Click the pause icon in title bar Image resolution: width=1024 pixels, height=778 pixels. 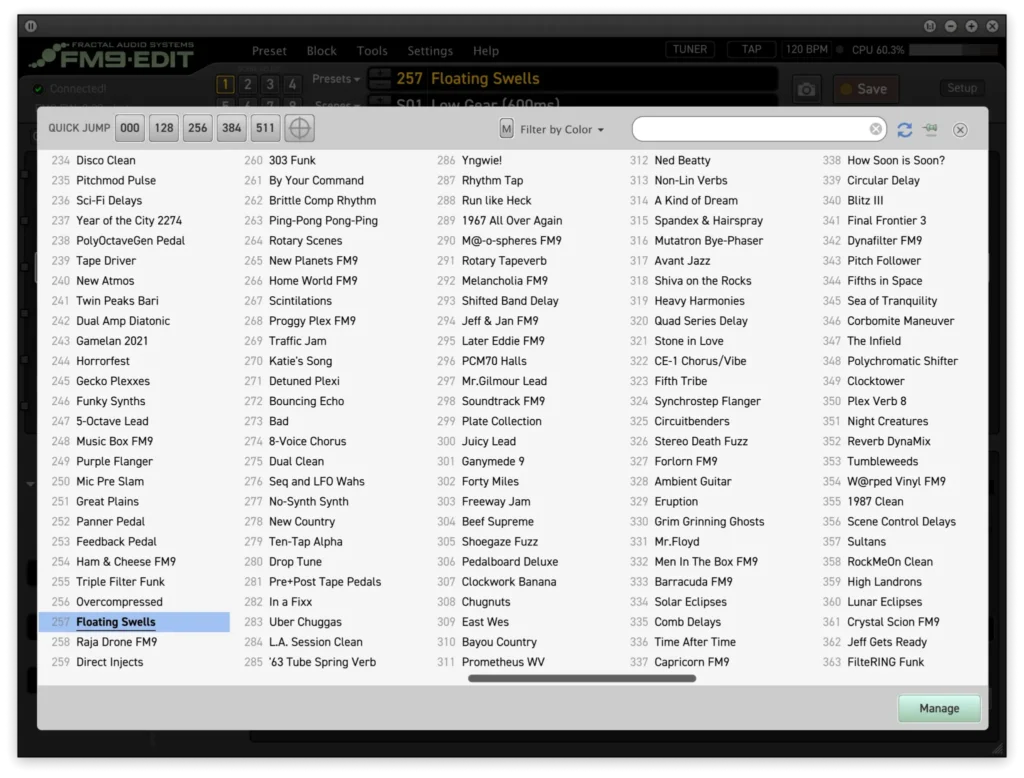click(31, 26)
